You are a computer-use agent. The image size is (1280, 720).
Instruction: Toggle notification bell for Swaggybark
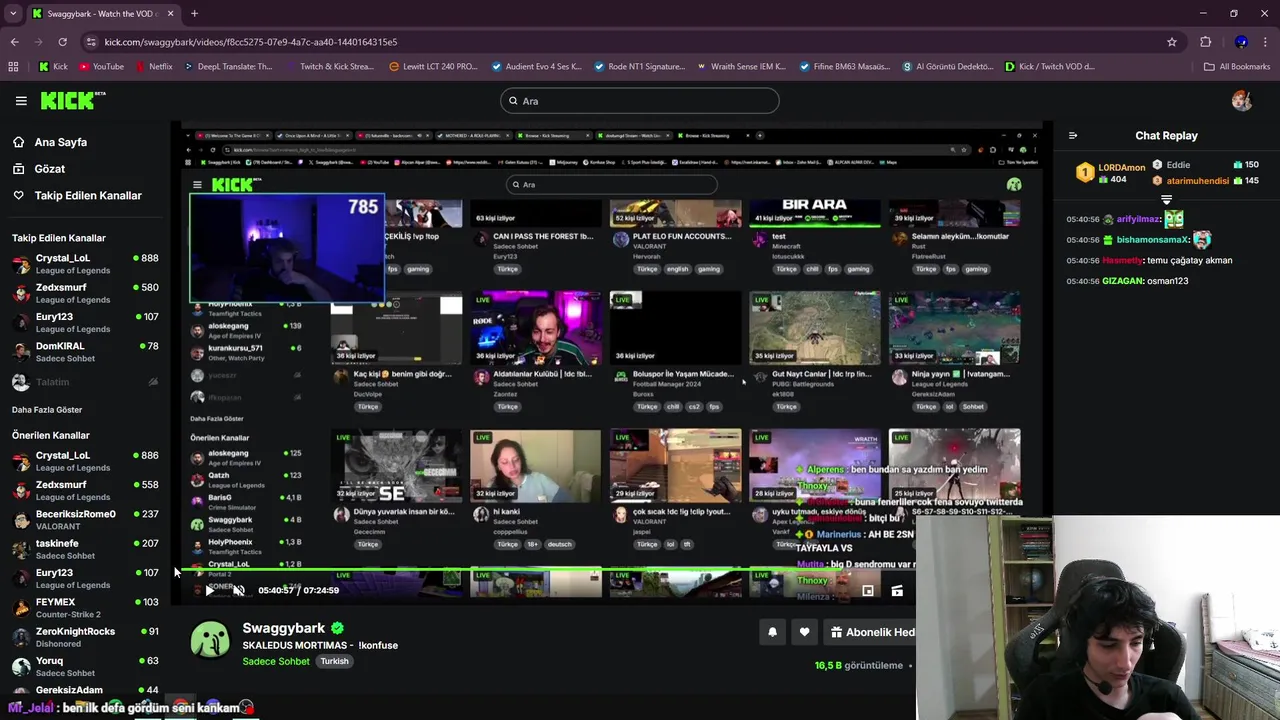pyautogui.click(x=772, y=632)
